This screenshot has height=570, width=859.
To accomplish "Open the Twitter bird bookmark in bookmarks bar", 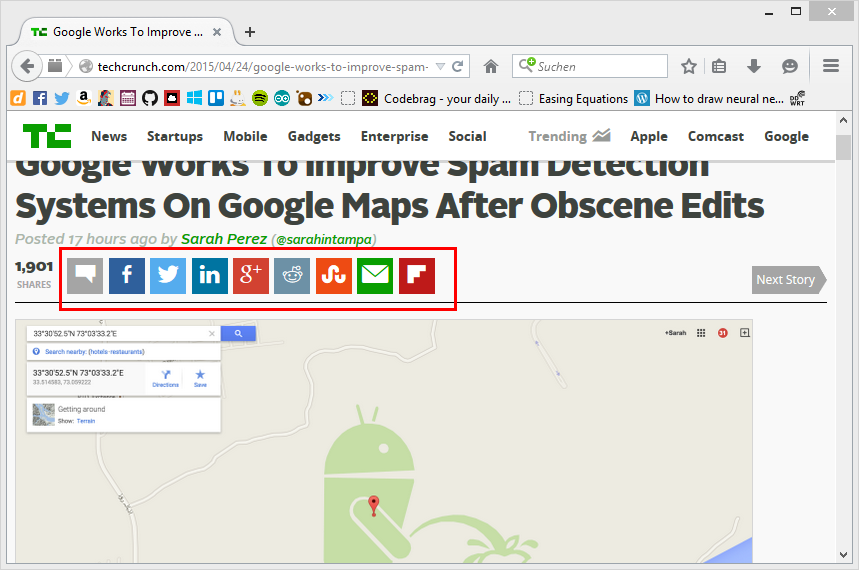I will pos(62,99).
